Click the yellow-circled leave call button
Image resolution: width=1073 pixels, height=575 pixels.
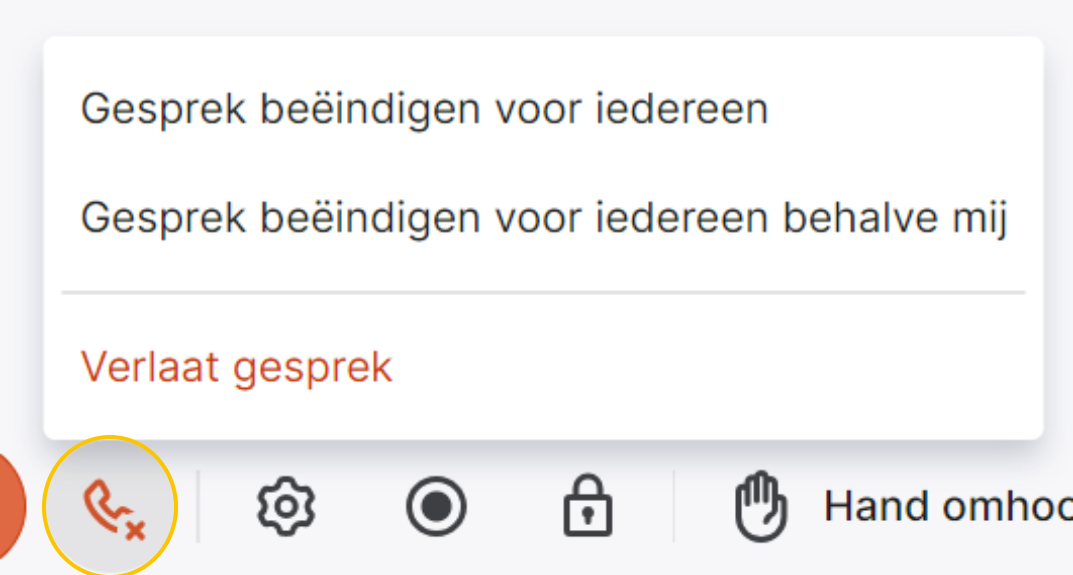pos(110,506)
